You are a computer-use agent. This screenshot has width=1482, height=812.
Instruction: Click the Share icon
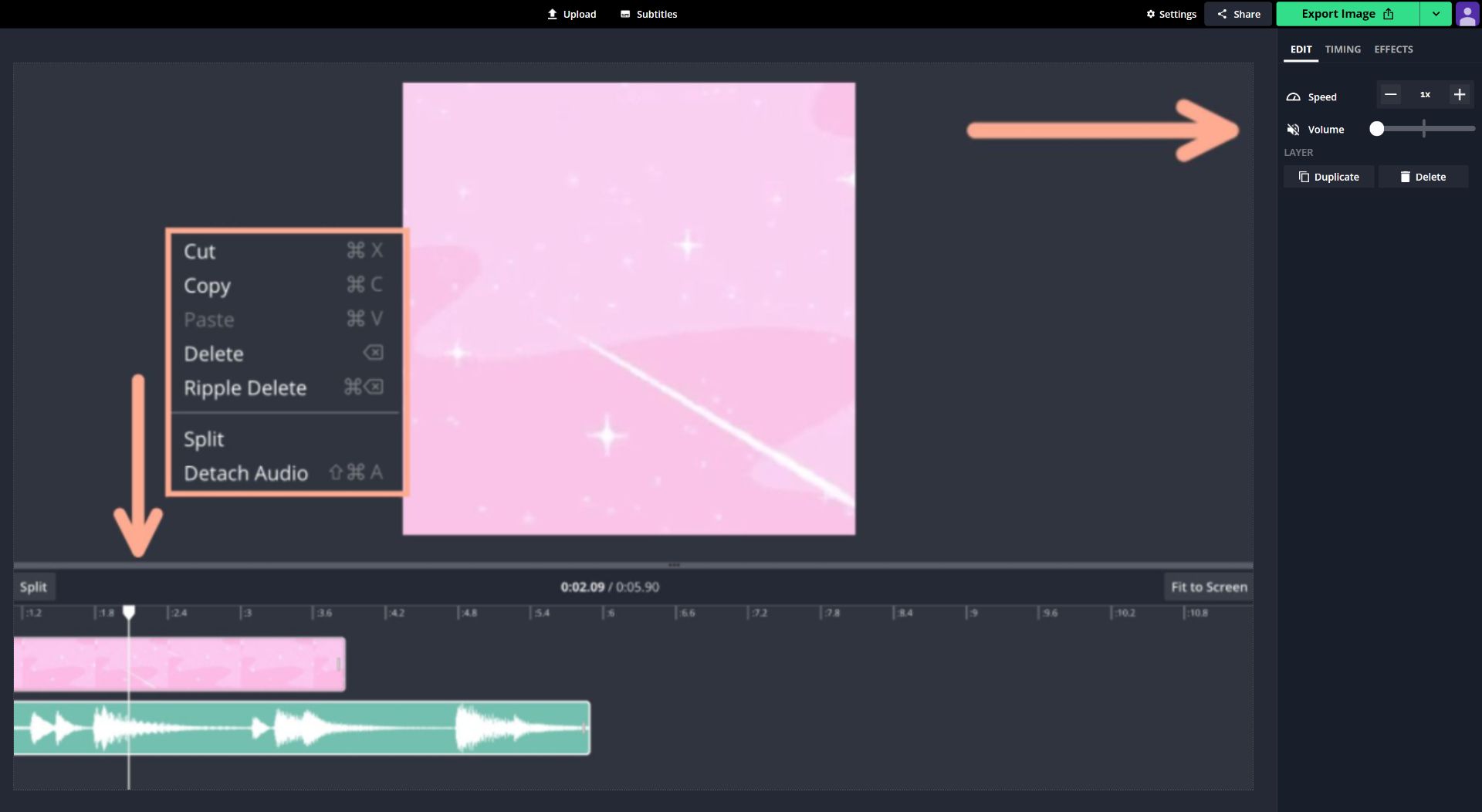(x=1223, y=13)
